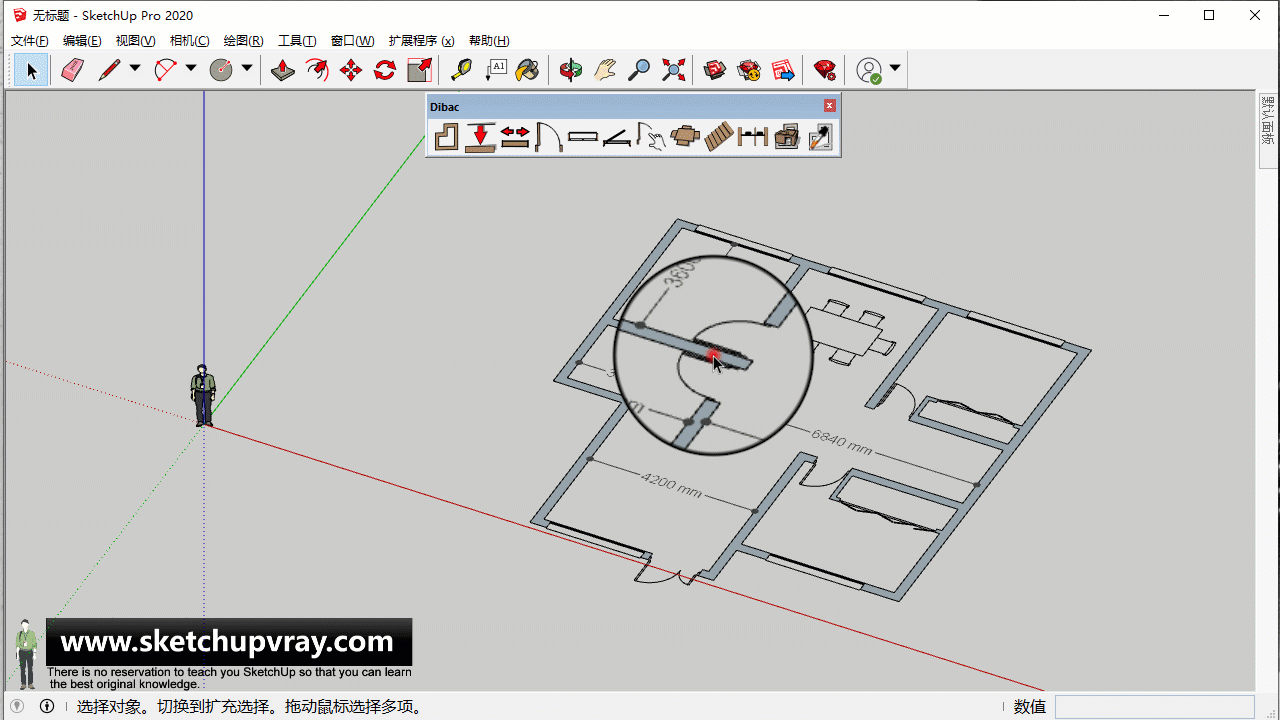The height and width of the screenshot is (720, 1280).
Task: Activate the Orbit camera tool
Action: click(571, 70)
